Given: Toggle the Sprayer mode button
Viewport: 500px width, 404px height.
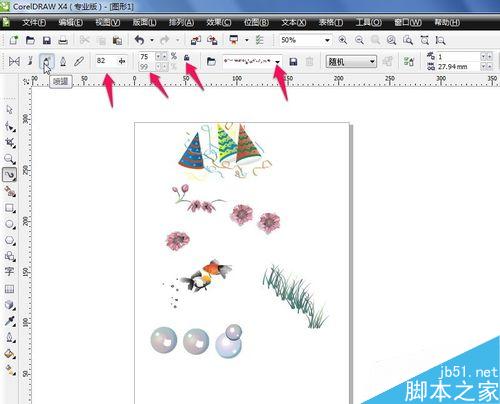Looking at the screenshot, I should point(47,61).
